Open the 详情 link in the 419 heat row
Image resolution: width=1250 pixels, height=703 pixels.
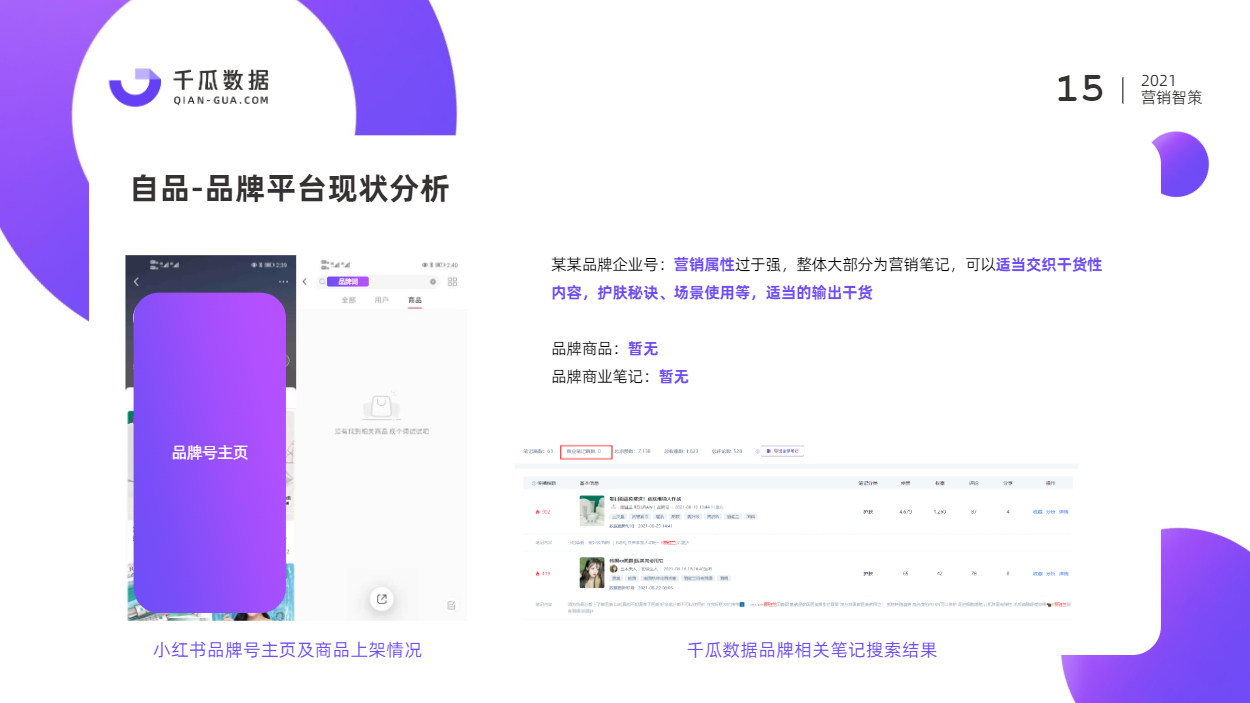(x=1064, y=574)
